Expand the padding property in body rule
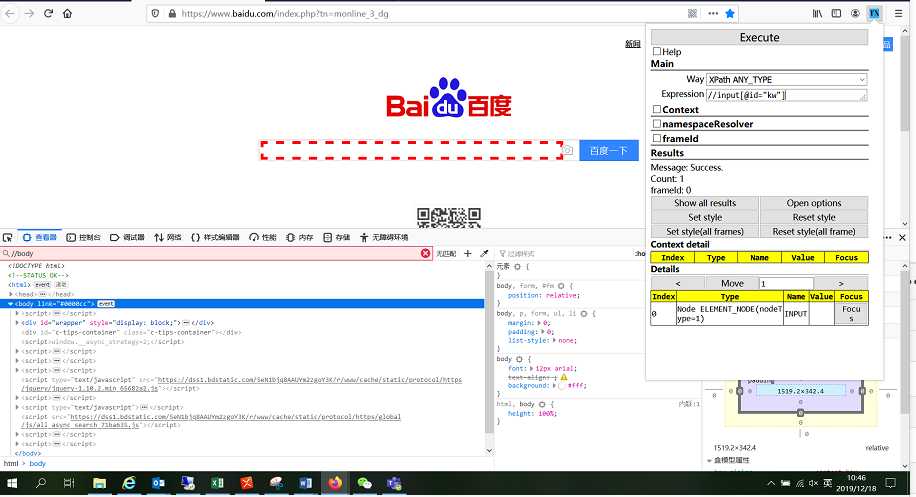This screenshot has height=497, width=916. coord(543,331)
